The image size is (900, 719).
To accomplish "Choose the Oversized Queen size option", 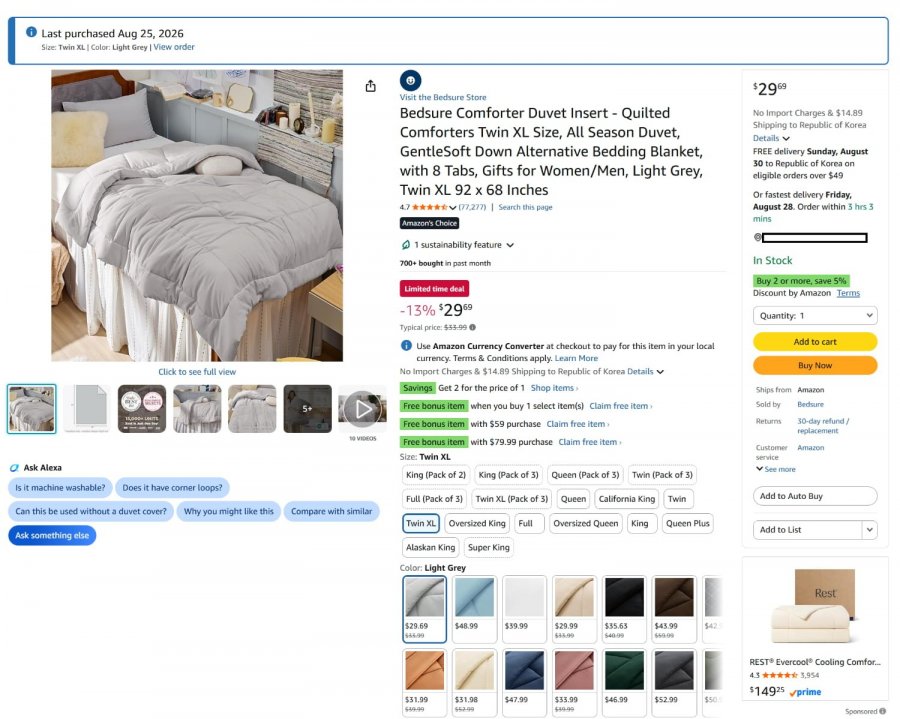I will click(585, 523).
